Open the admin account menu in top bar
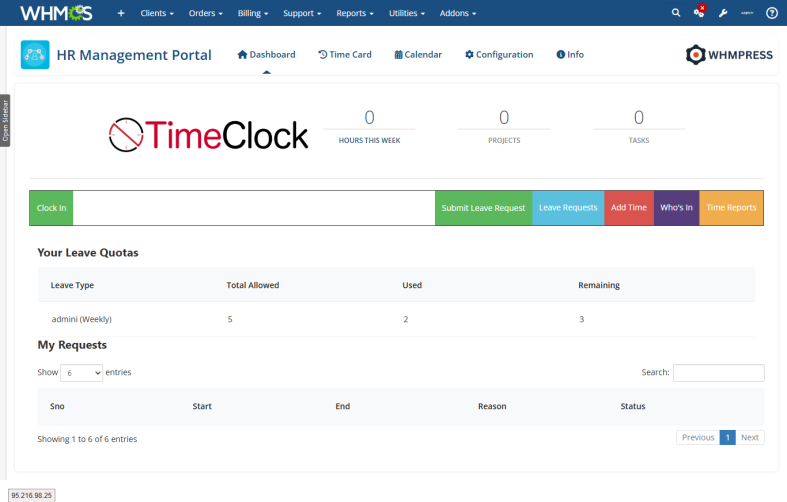Screen dimensions: 787x502 pos(747,13)
